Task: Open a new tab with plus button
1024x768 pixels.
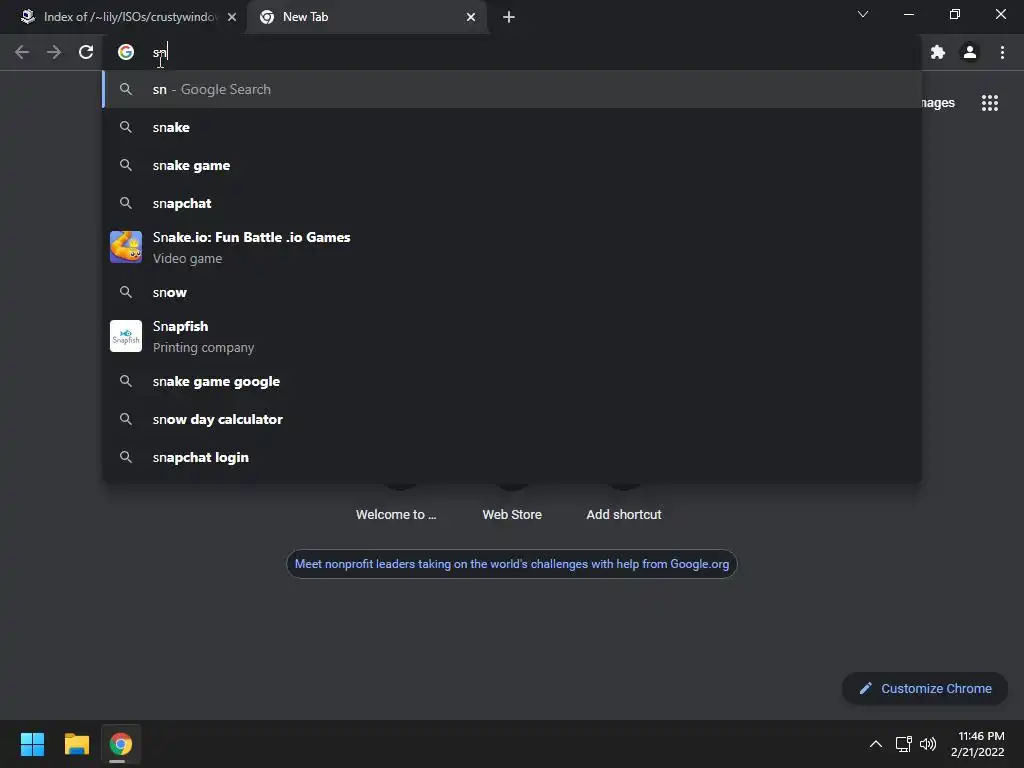Action: (509, 17)
